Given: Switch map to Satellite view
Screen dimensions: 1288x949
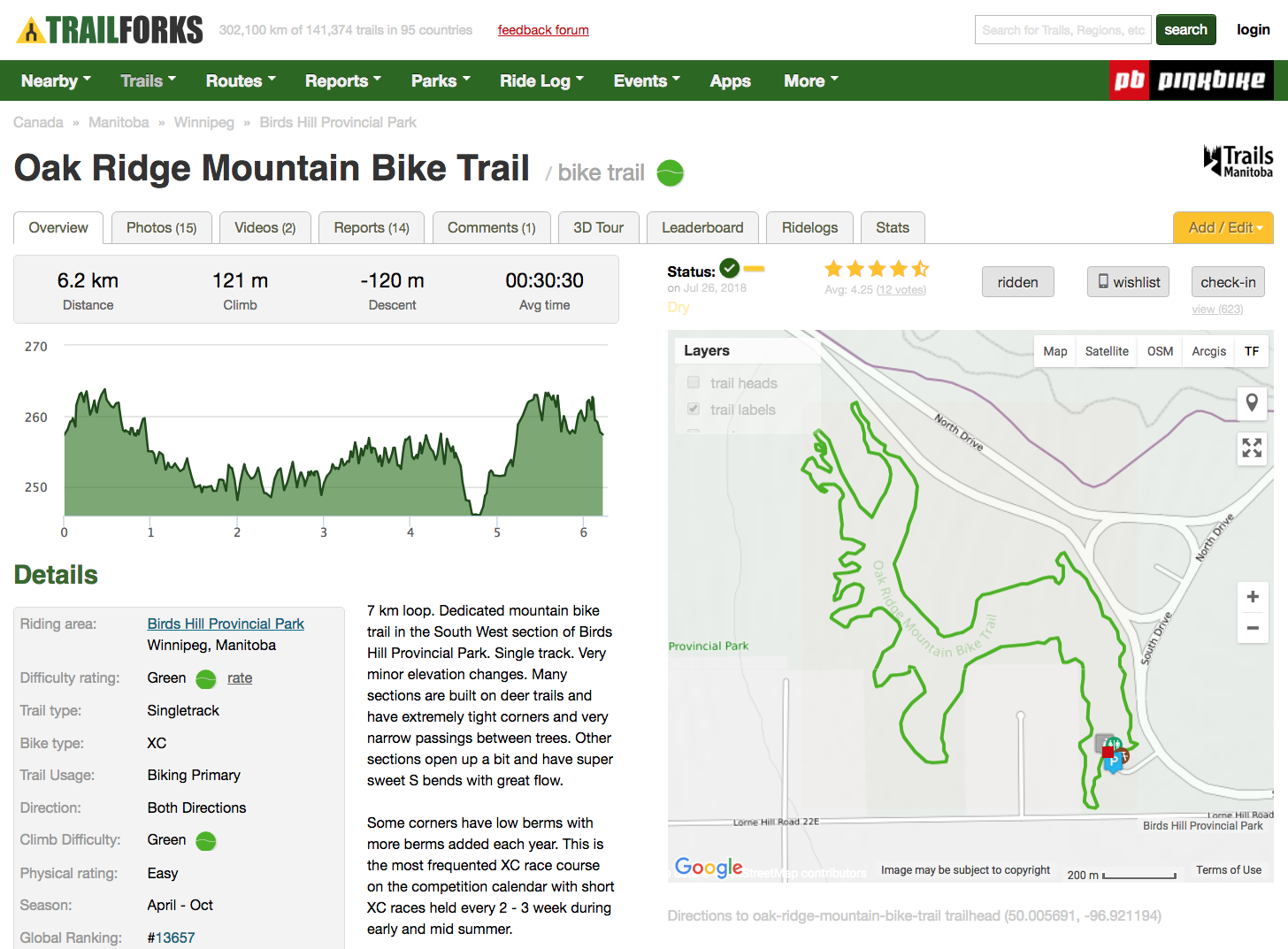Looking at the screenshot, I should pyautogui.click(x=1106, y=351).
